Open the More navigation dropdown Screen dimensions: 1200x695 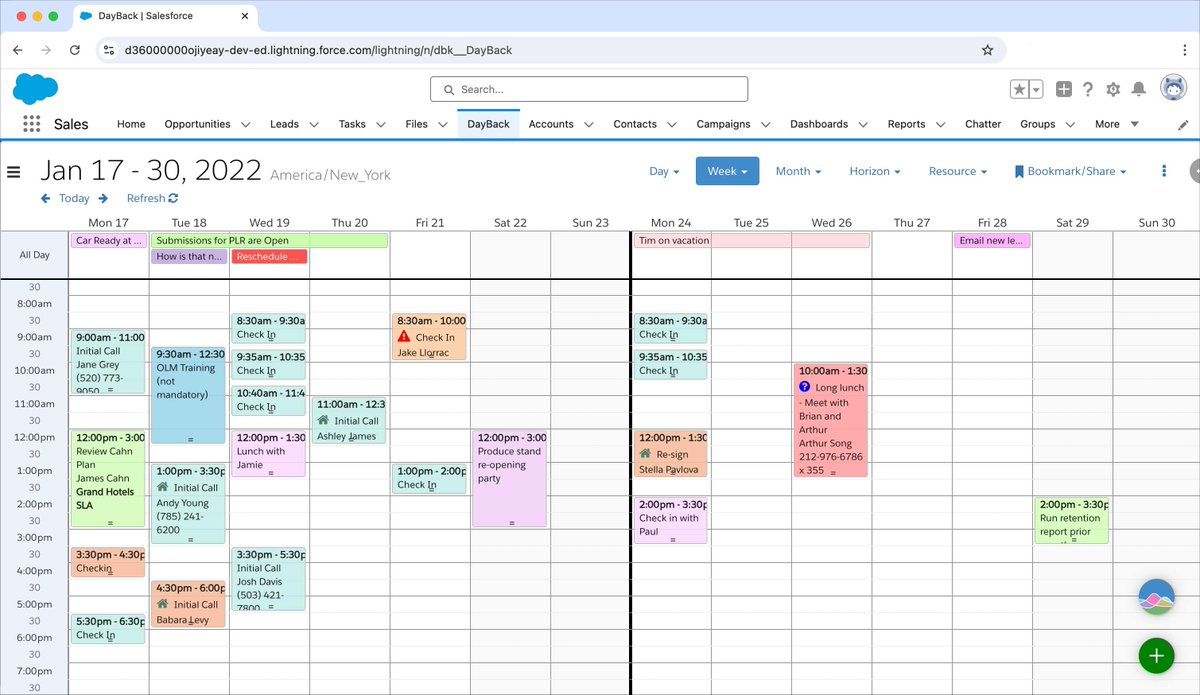click(x=1117, y=124)
